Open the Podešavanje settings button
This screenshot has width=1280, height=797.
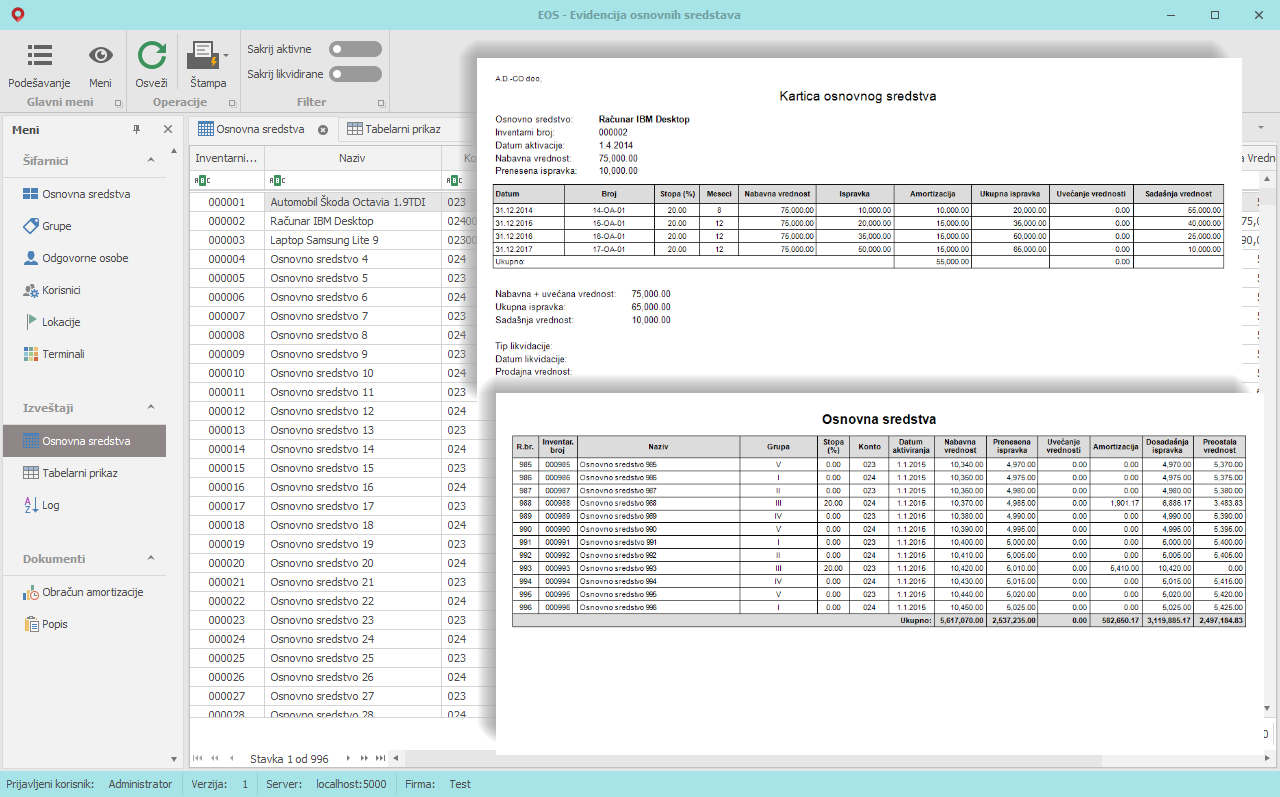[x=39, y=65]
